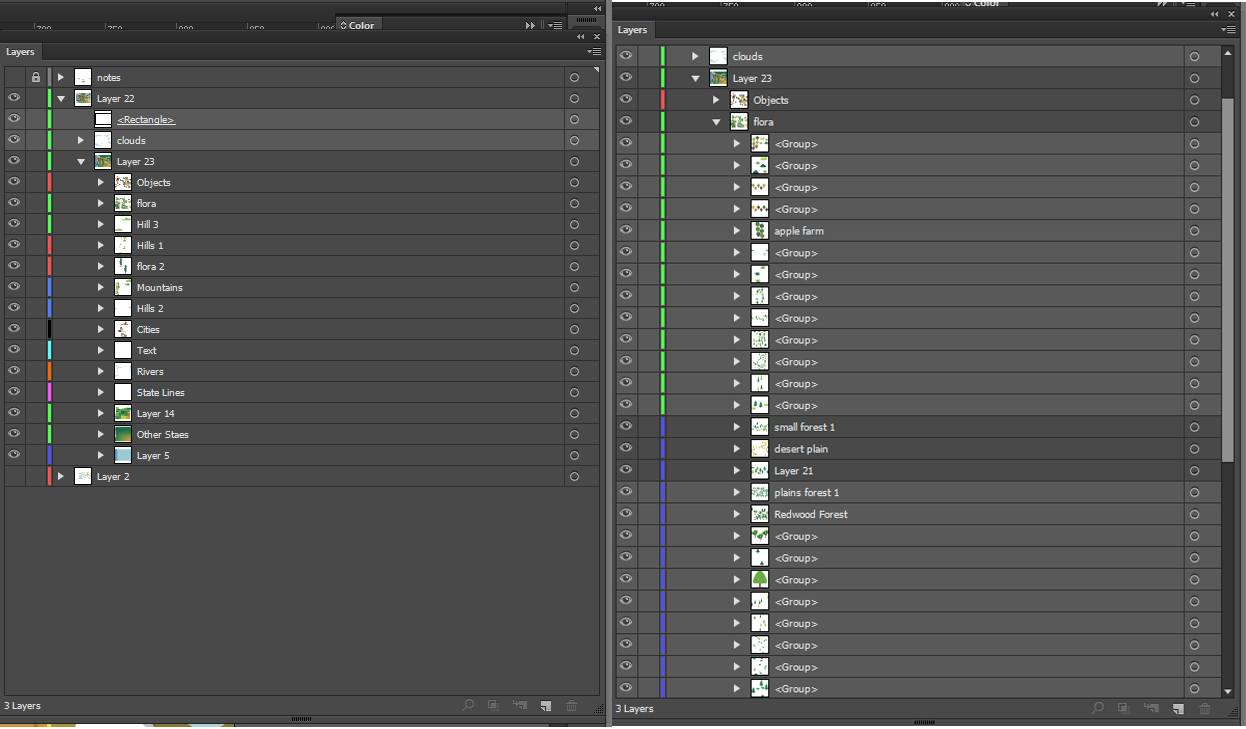Toggle visibility of Hill 3 layer
This screenshot has height=729, width=1246.
14,224
